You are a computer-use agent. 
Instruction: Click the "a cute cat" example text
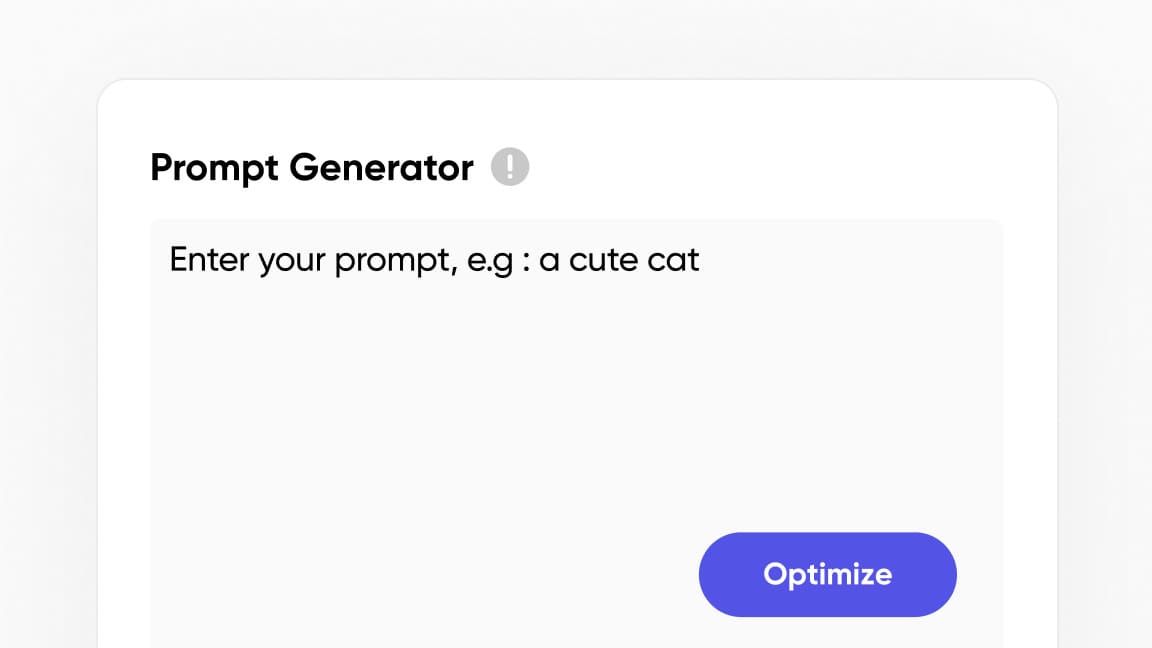pos(619,260)
